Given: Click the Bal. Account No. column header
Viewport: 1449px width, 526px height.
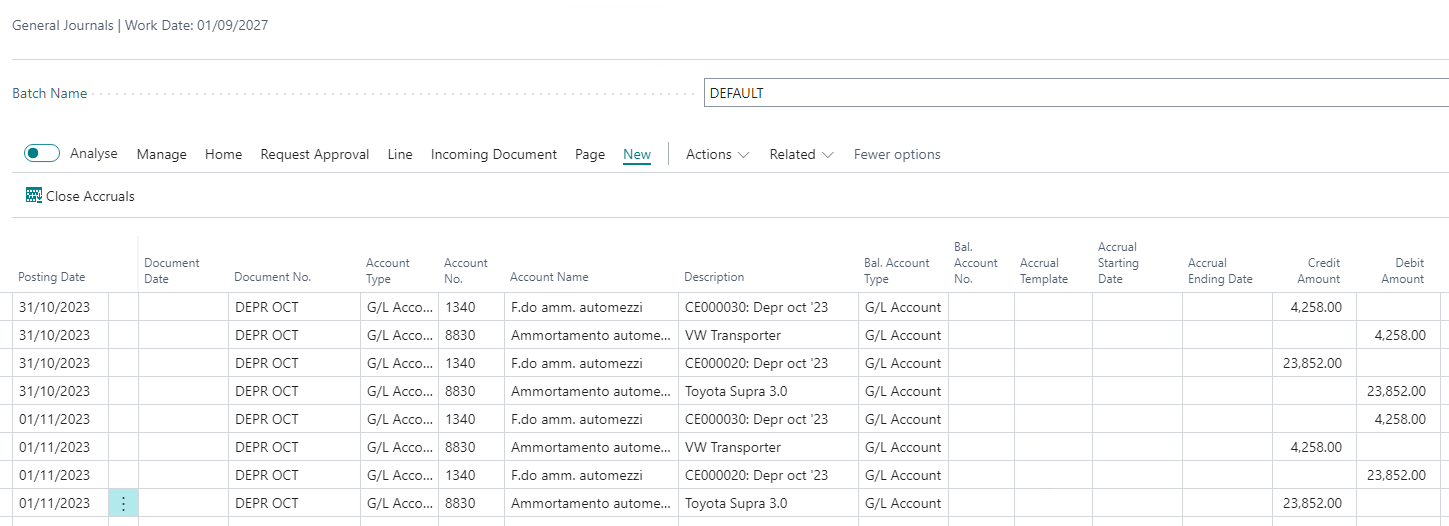Looking at the screenshot, I should (976, 262).
